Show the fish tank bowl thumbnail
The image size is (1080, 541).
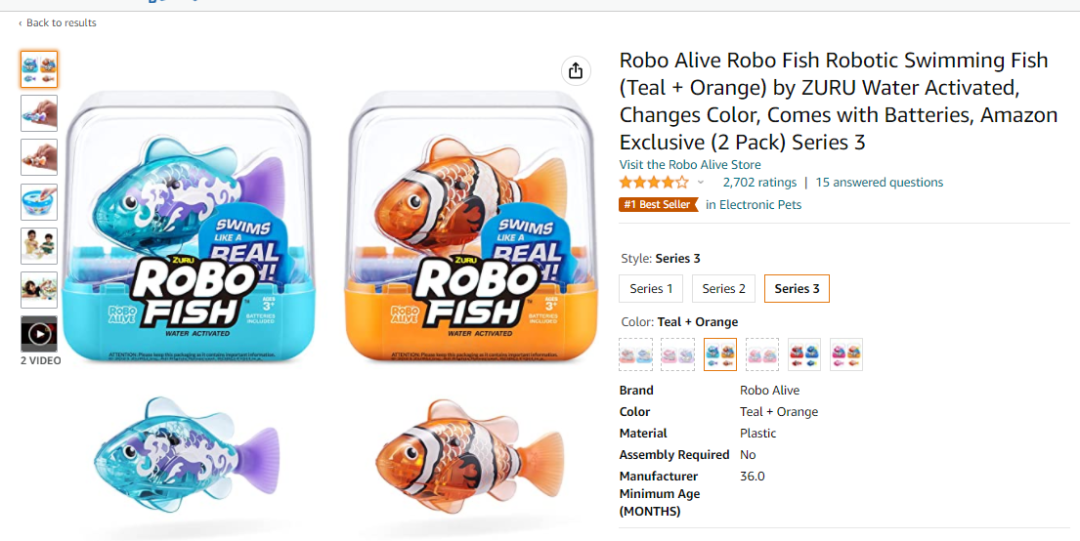click(x=39, y=202)
